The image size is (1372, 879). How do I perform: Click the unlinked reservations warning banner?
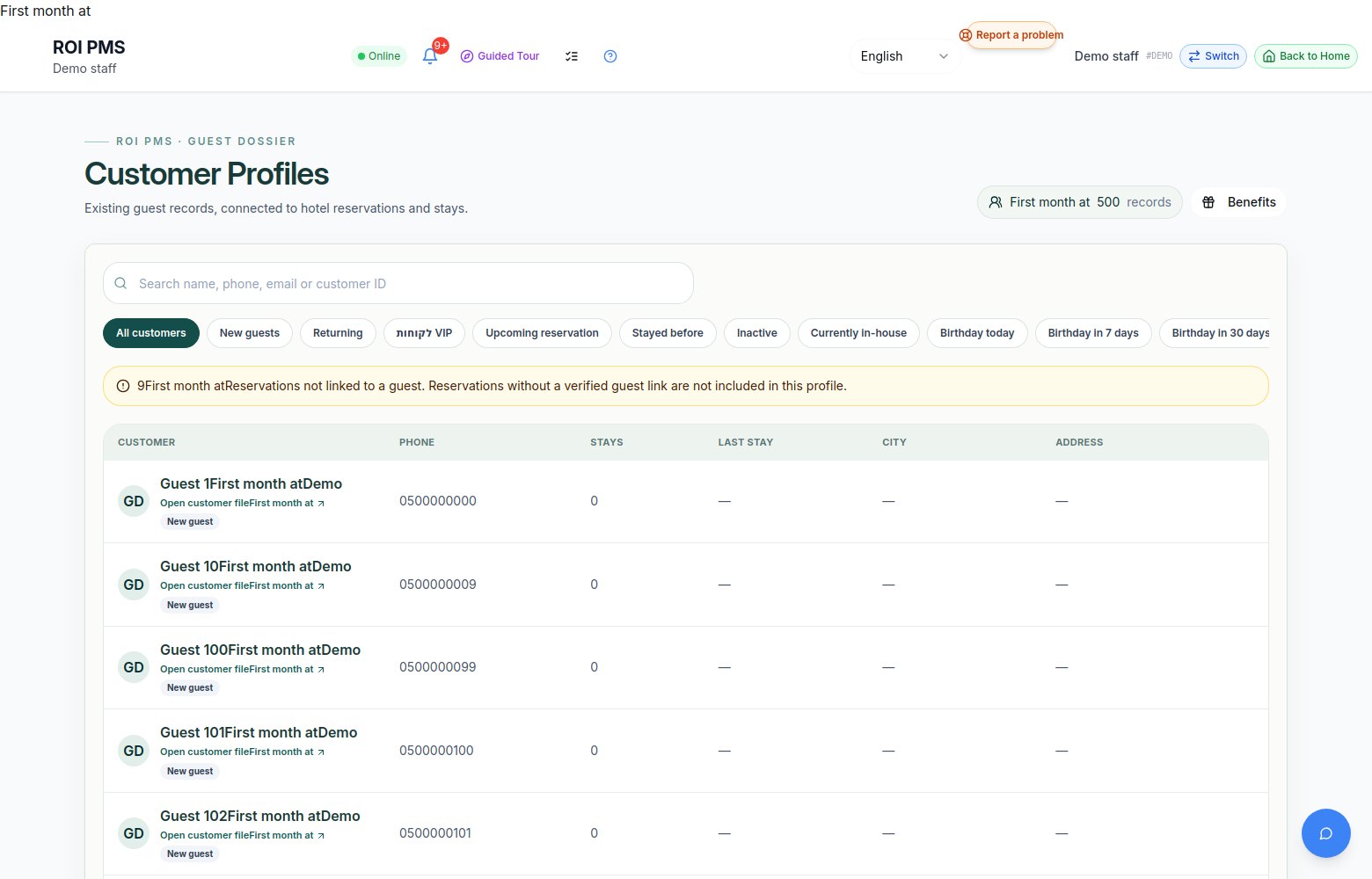tap(686, 386)
